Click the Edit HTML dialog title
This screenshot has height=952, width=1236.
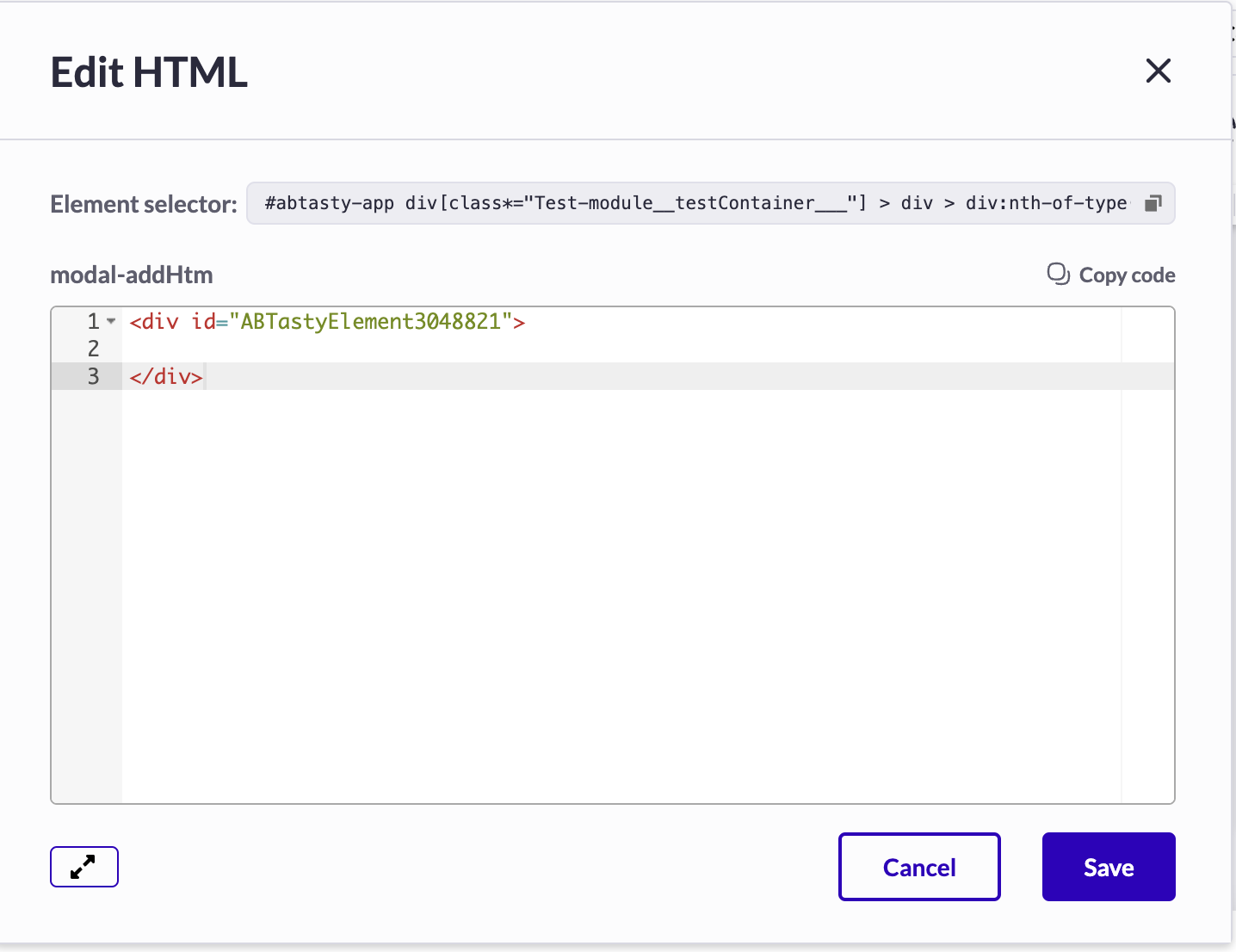[149, 72]
